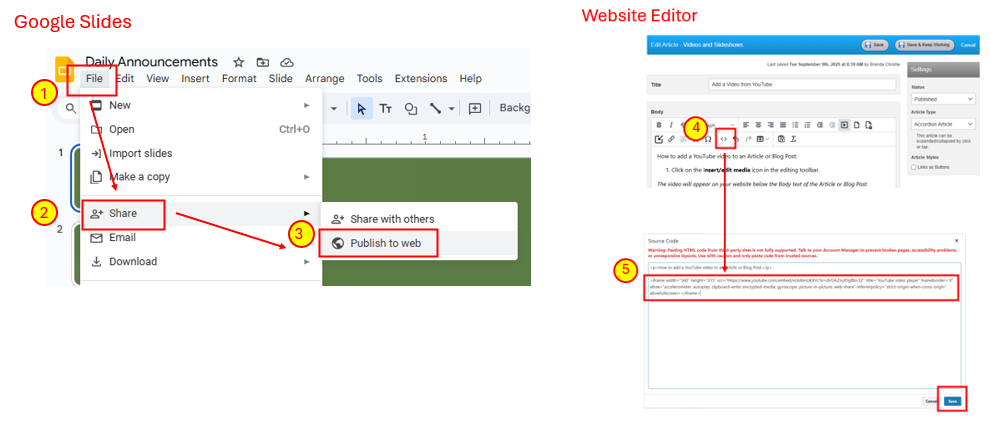Open the Slide menu

pyautogui.click(x=280, y=78)
